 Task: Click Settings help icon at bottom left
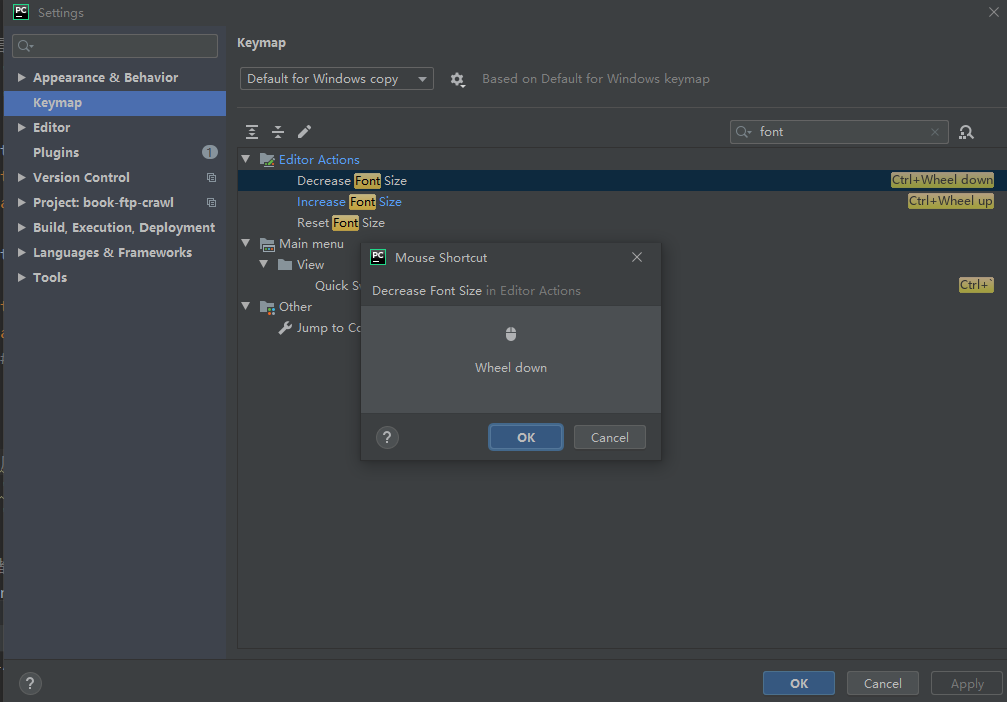30,683
